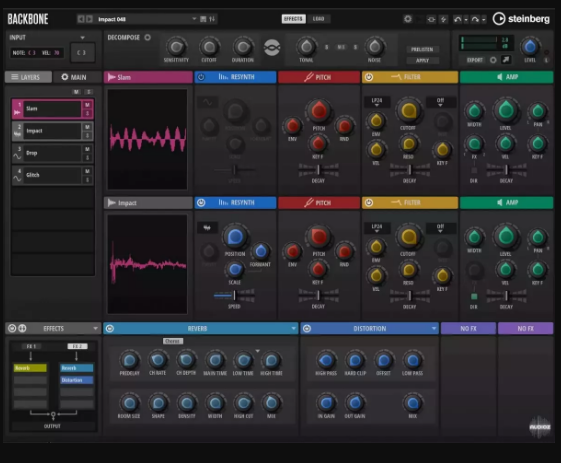
Task: Open the Slam filter type LP24 dropdown
Action: pyautogui.click(x=377, y=102)
